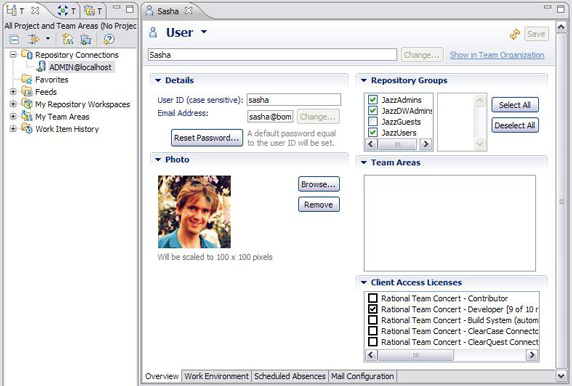Toggle the JazzDWAdmins checkbox

(x=373, y=111)
